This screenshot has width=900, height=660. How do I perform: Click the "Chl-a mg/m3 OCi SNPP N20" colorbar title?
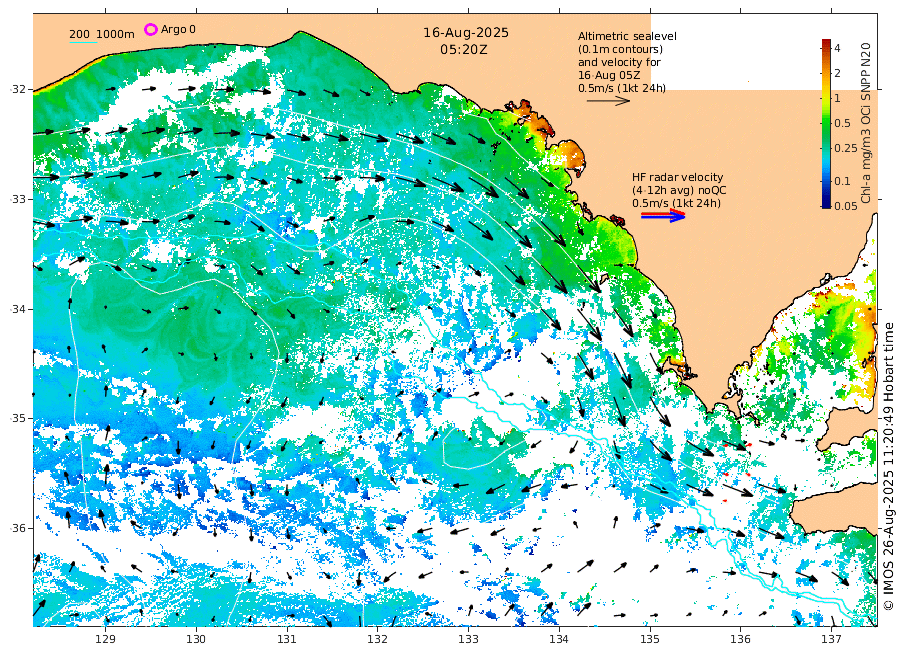(866, 123)
